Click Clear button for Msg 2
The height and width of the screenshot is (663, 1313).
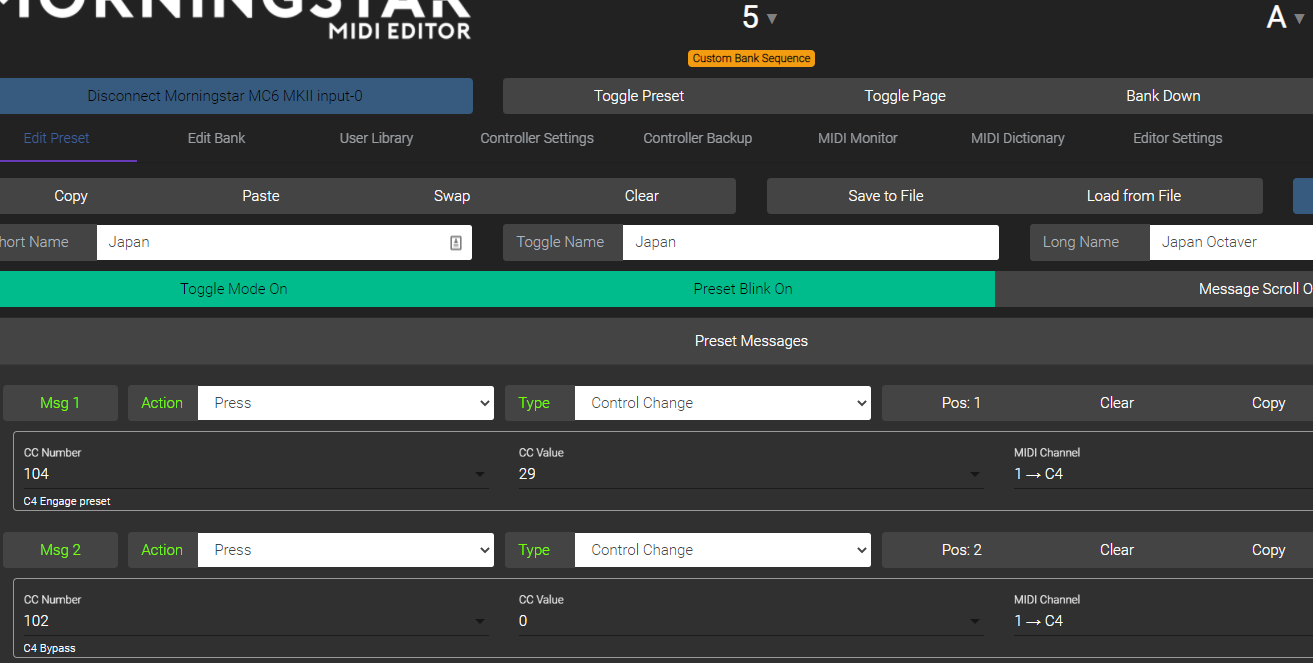(x=1117, y=550)
